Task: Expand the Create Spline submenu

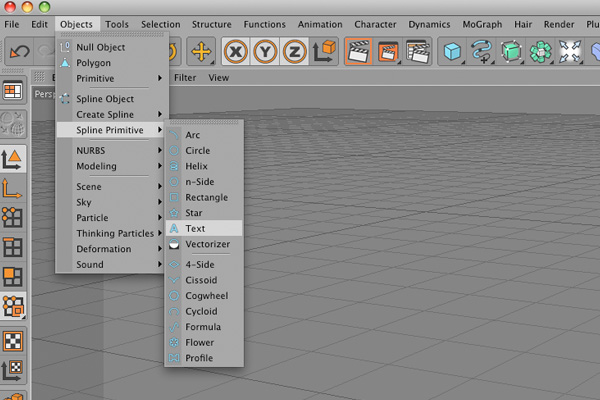Action: click(x=112, y=114)
